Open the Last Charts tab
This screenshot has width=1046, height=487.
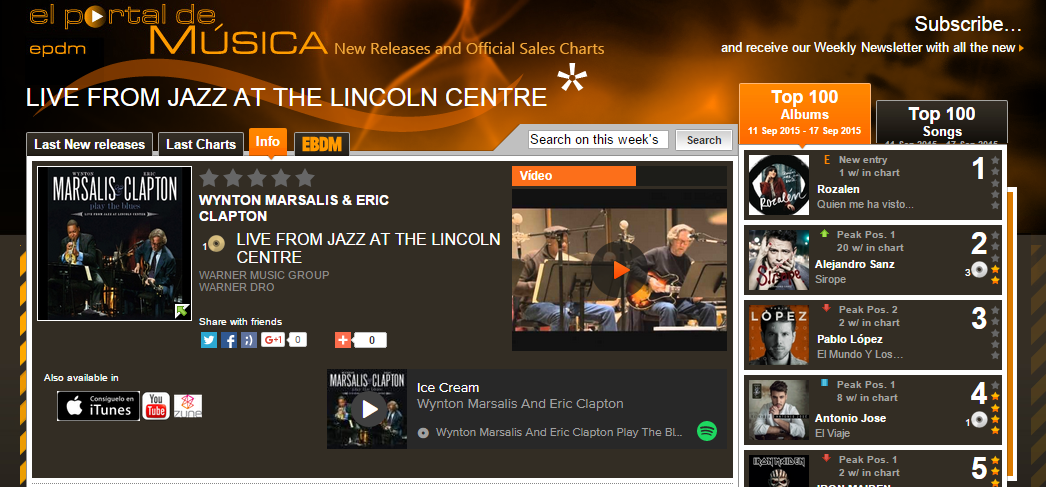[x=201, y=144]
